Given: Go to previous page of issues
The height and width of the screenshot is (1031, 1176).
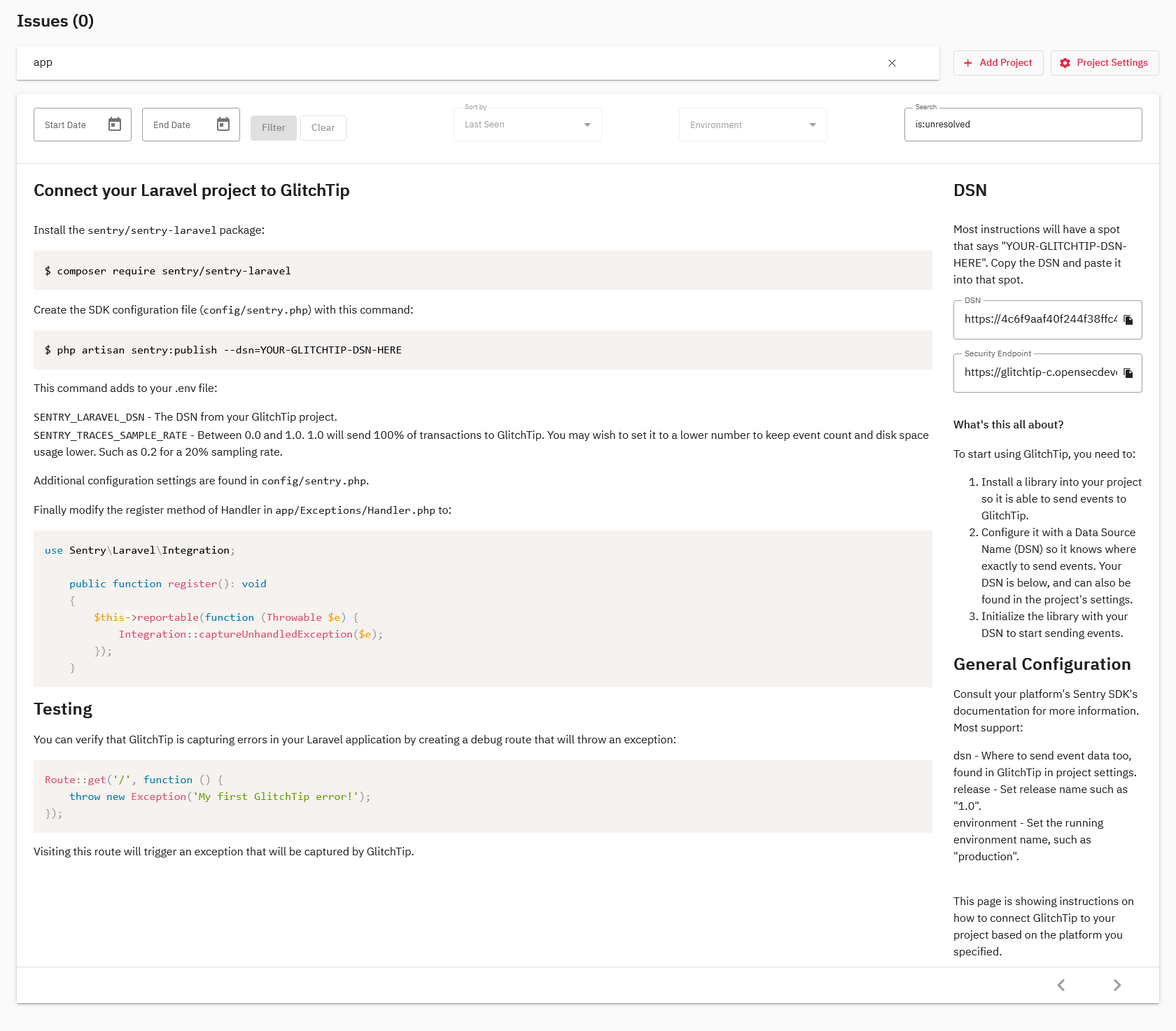Looking at the screenshot, I should (1061, 986).
